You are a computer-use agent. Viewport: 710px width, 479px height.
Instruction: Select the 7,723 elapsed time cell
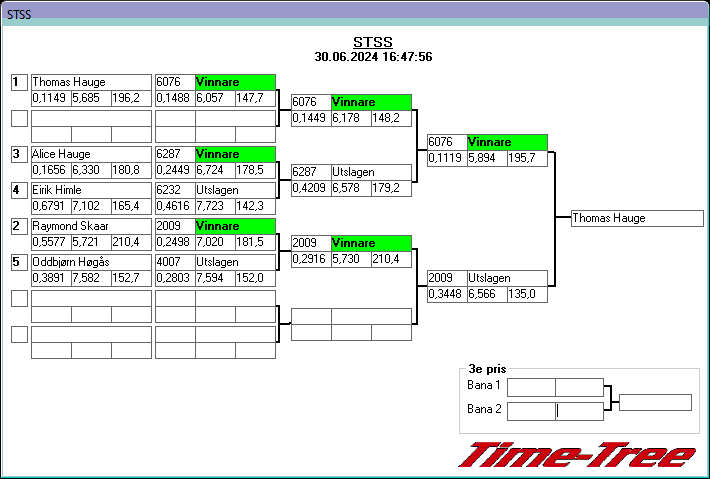coord(216,206)
